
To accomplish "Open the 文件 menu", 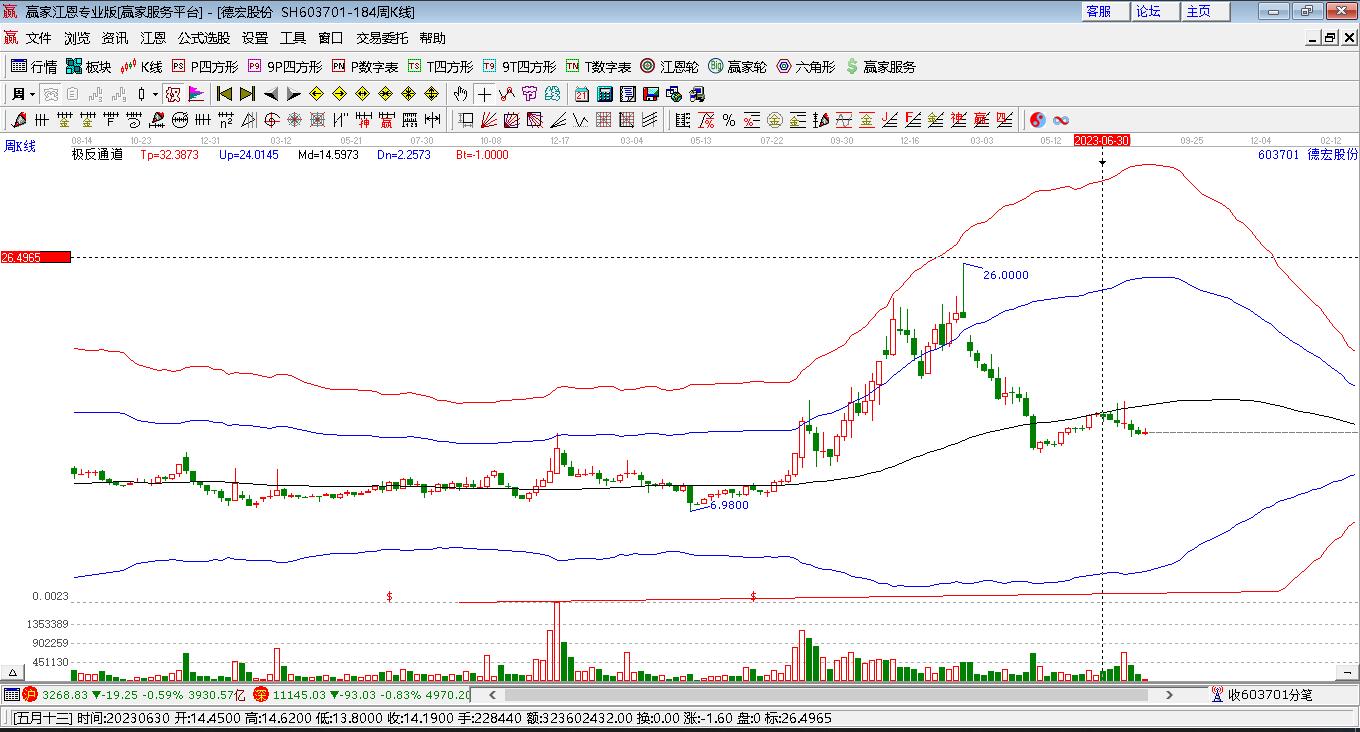I will point(39,38).
